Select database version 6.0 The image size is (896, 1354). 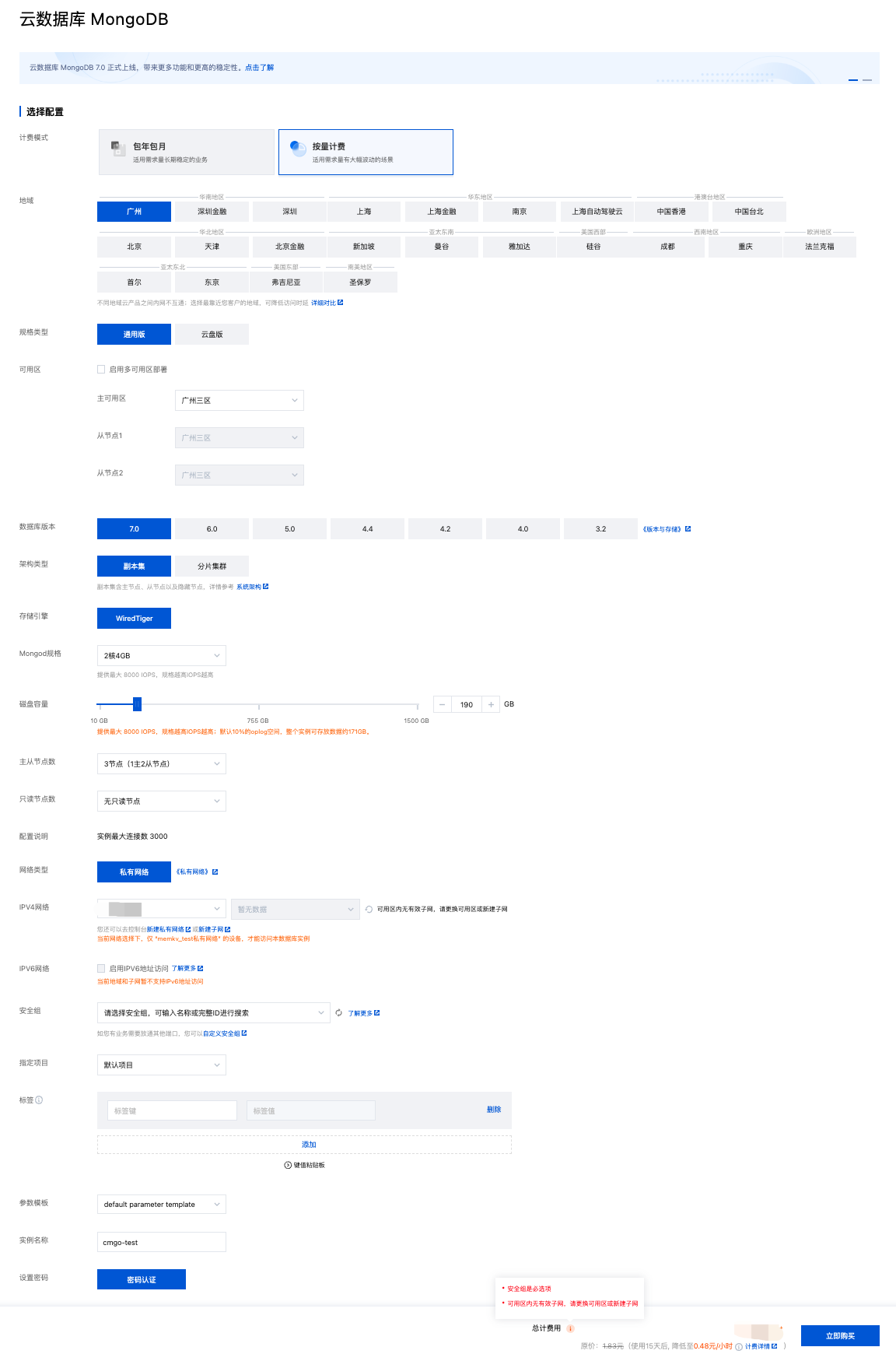point(212,529)
